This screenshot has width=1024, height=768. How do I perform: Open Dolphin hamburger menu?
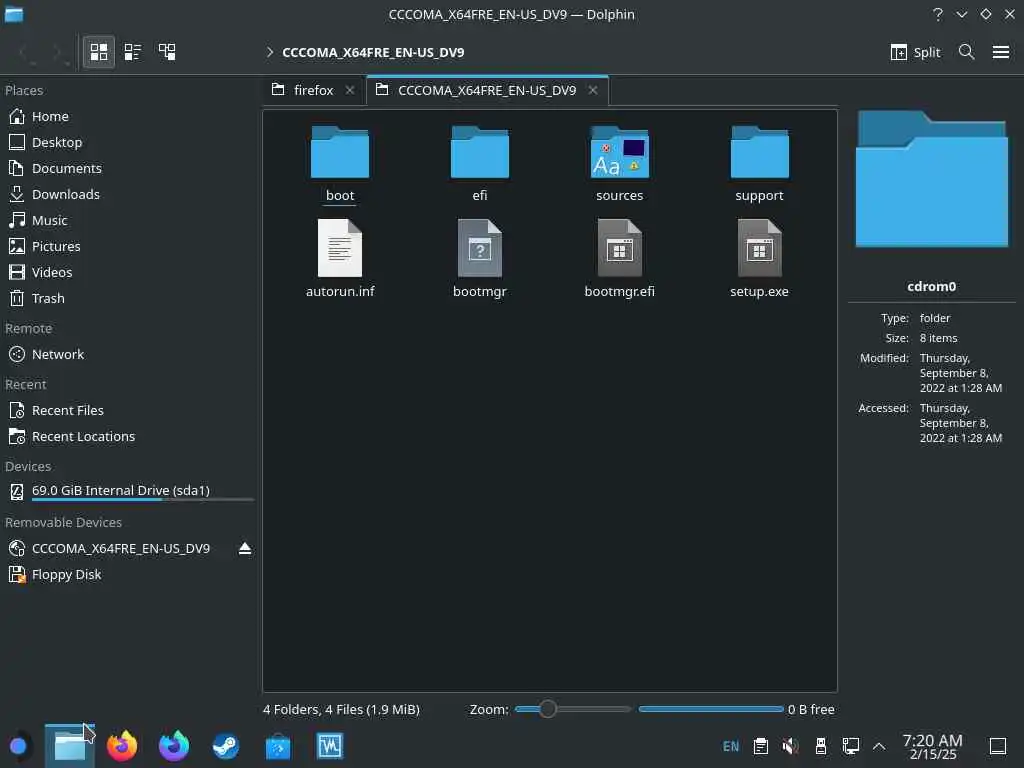[x=1000, y=52]
